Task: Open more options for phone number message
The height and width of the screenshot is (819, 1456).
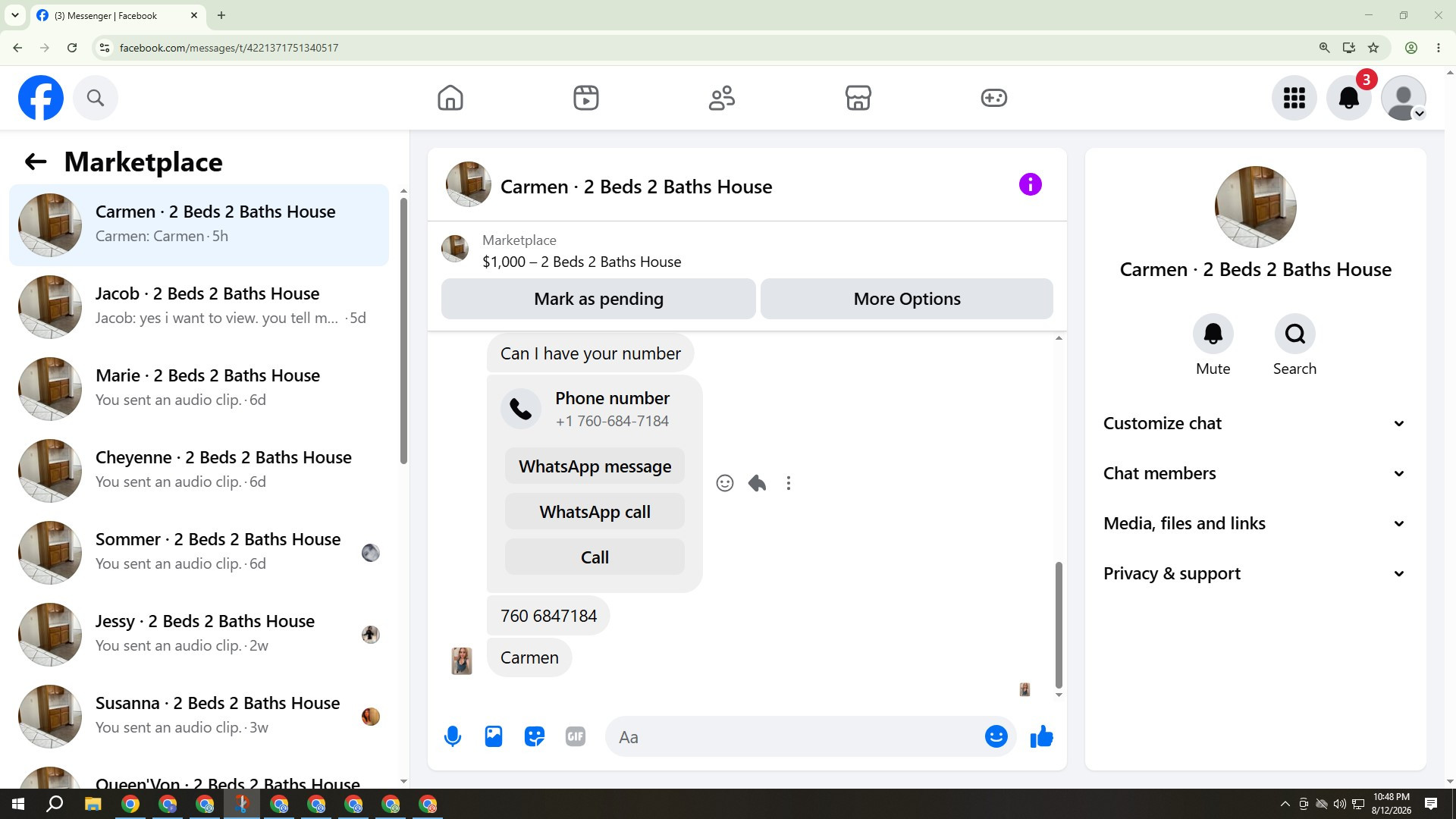Action: 789,483
